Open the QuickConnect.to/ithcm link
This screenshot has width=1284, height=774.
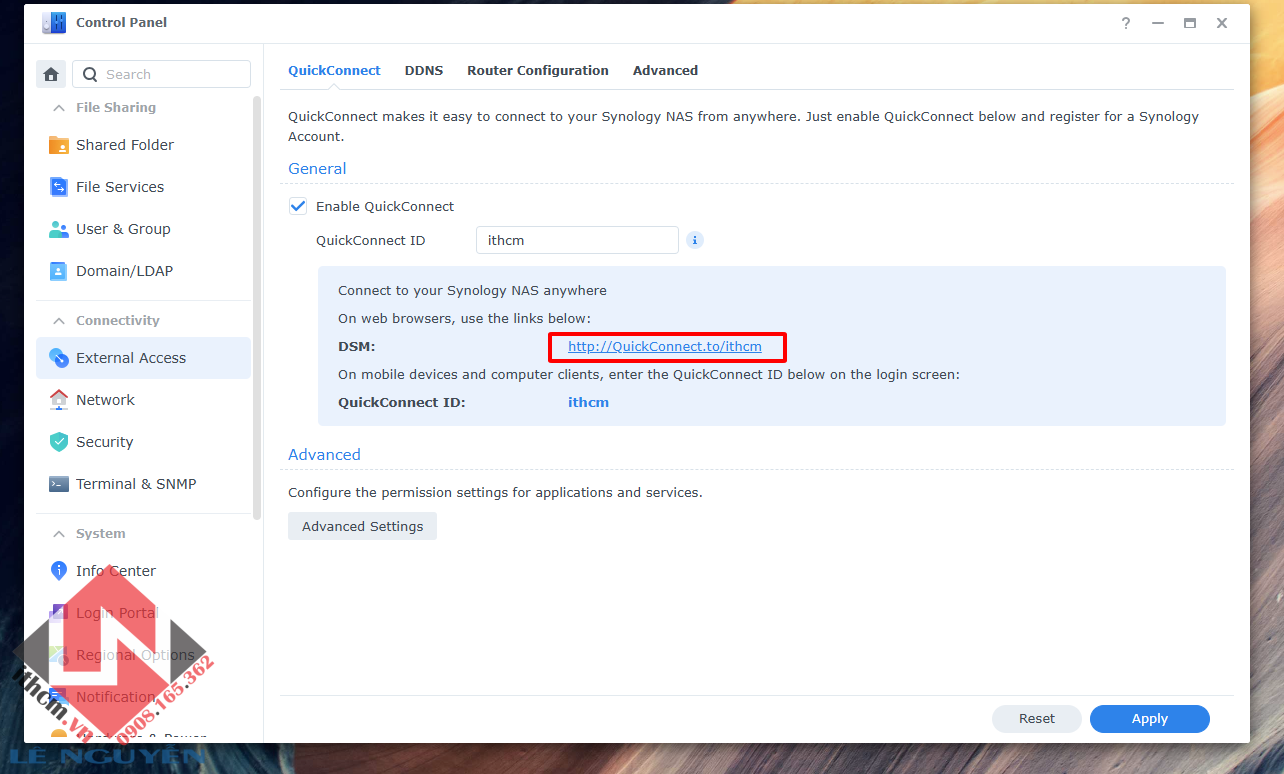665,347
